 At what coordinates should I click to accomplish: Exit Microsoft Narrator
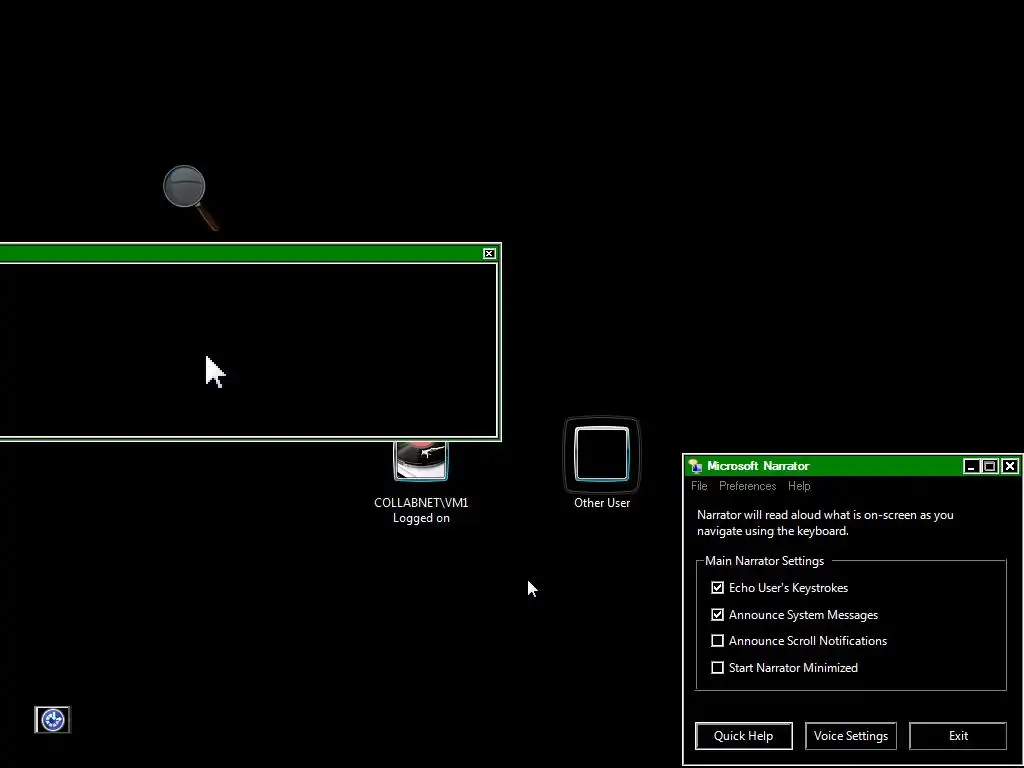(x=958, y=736)
